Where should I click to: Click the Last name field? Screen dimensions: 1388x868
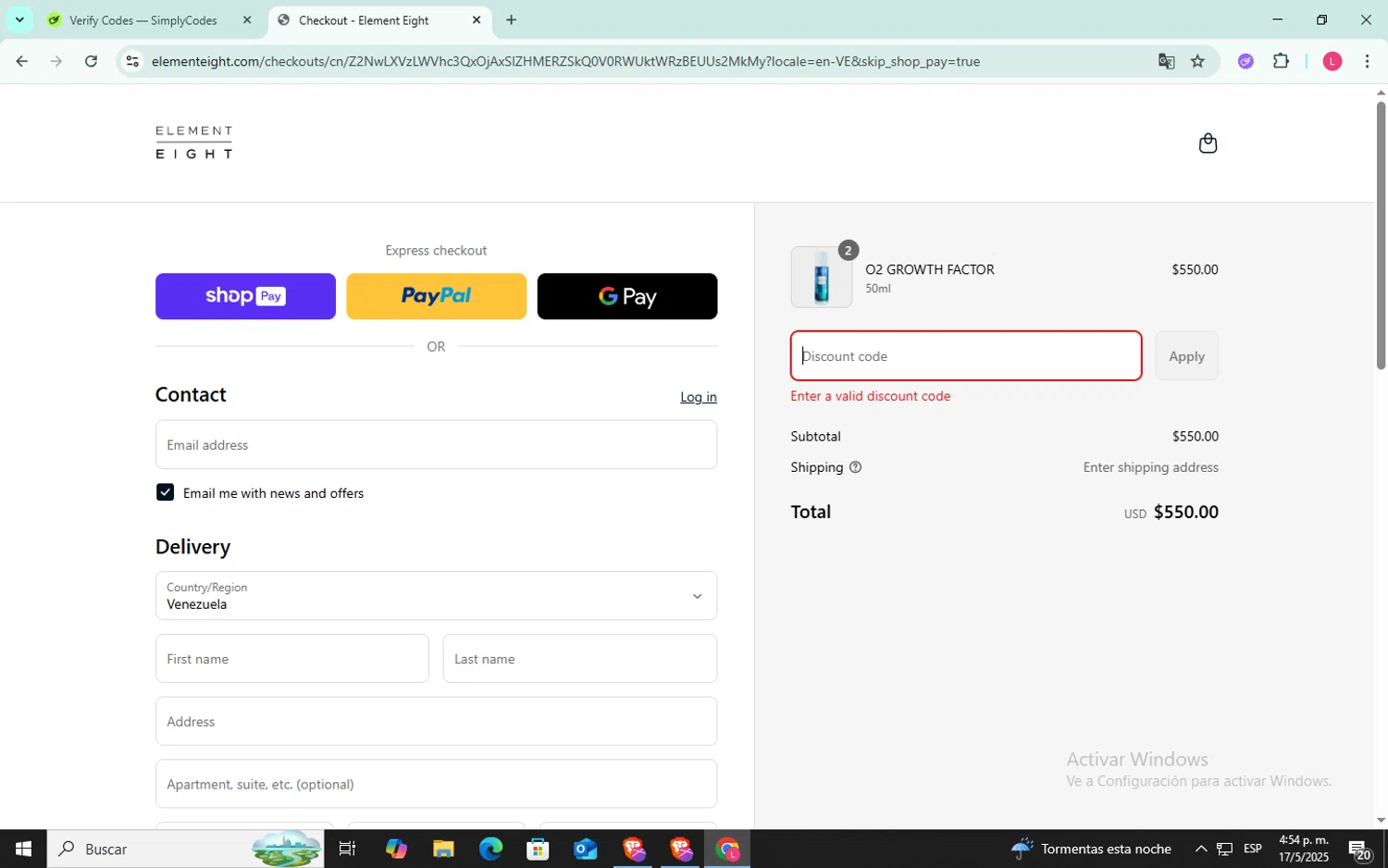tap(580, 659)
